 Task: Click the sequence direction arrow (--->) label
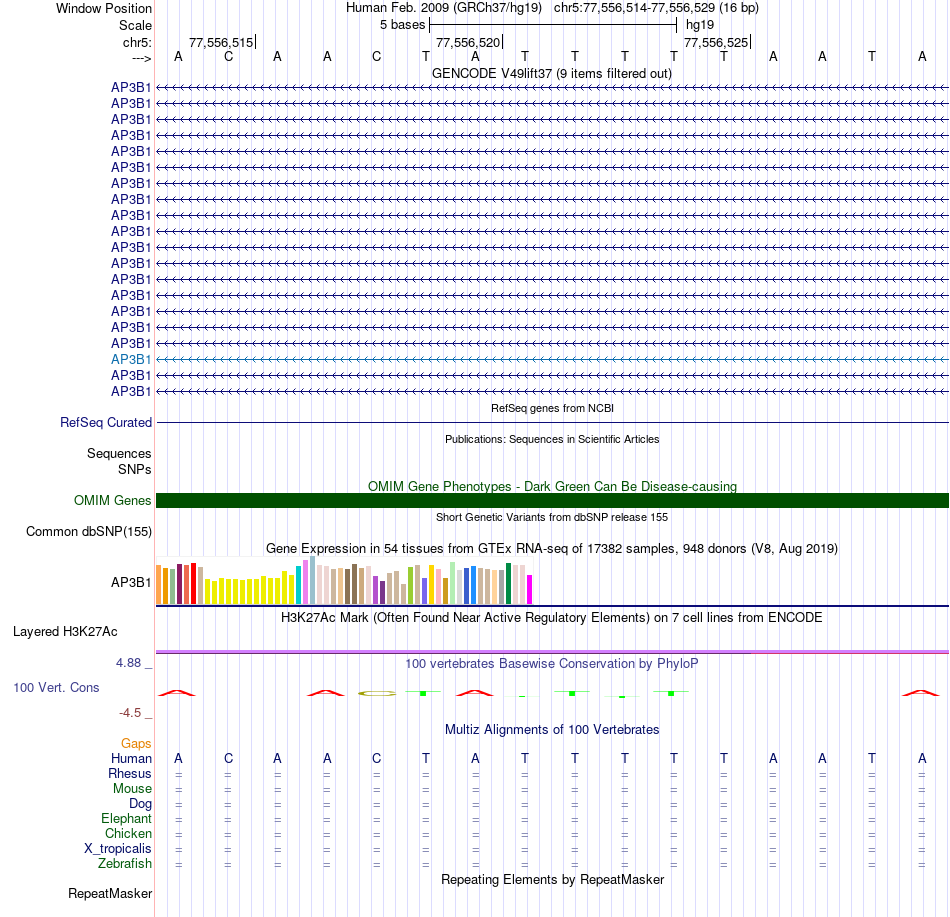tap(142, 59)
